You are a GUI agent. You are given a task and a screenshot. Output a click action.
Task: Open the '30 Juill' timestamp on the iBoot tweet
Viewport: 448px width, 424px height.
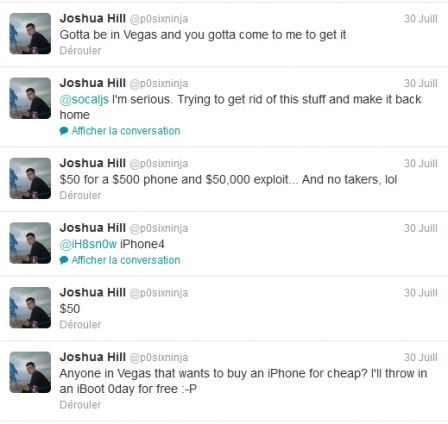click(x=421, y=357)
